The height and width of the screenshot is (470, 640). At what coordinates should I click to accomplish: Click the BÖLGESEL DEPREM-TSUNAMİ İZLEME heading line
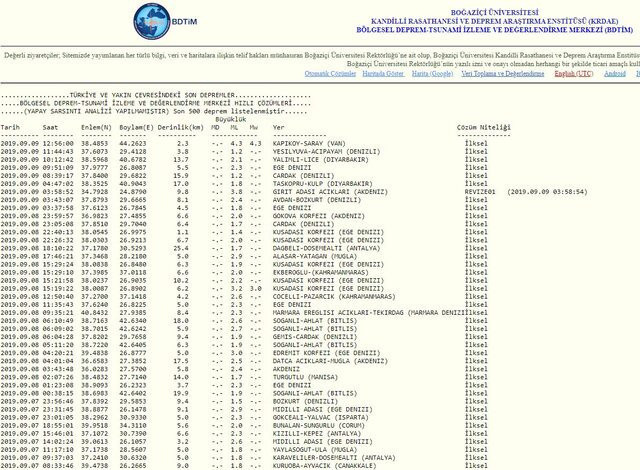click(x=494, y=30)
